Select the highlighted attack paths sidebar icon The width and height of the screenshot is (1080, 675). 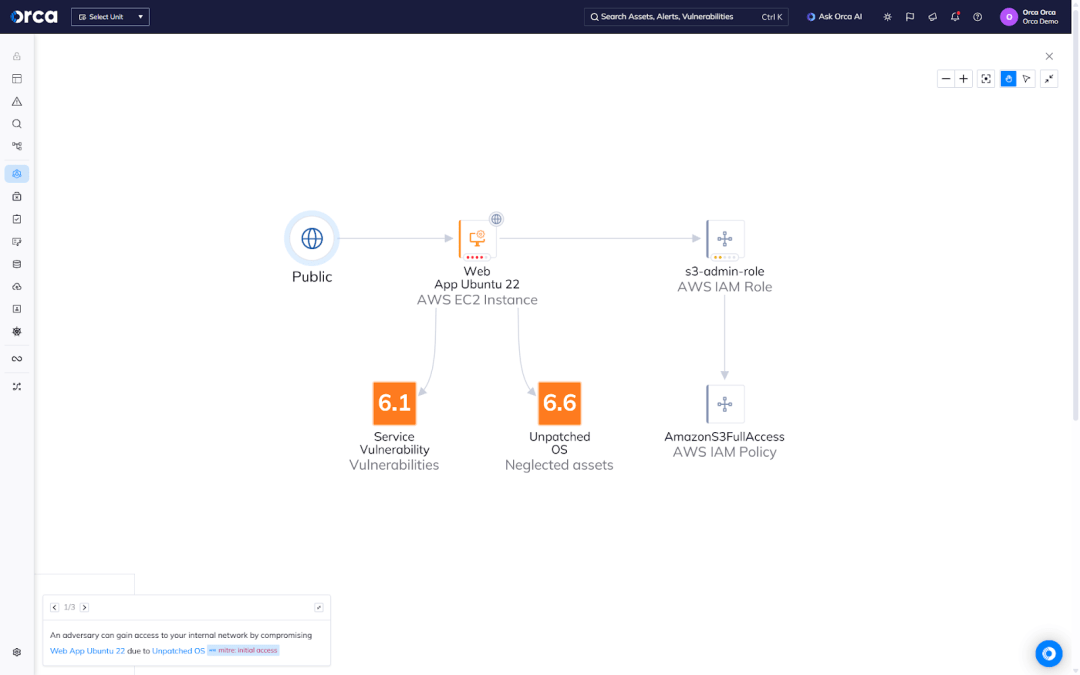17,174
